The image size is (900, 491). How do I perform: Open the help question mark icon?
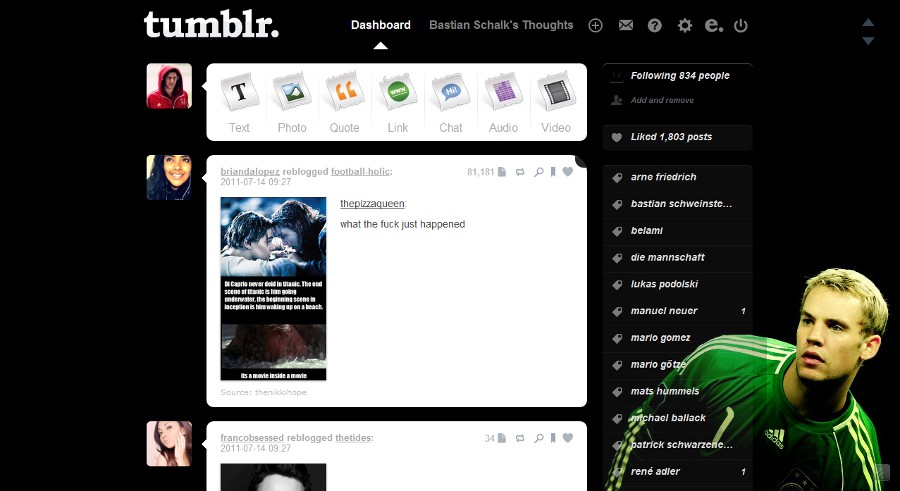click(x=655, y=25)
